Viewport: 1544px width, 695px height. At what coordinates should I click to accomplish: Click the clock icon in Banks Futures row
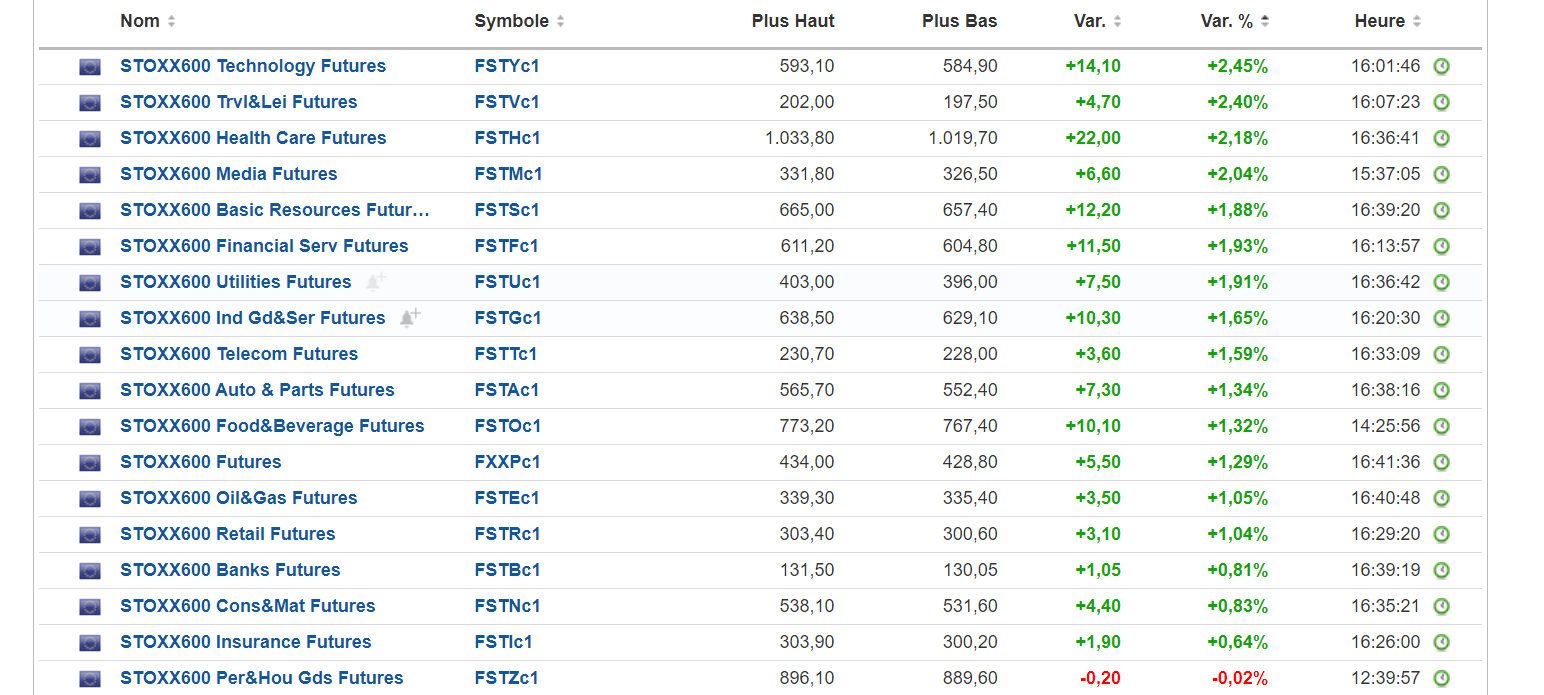(x=1441, y=570)
